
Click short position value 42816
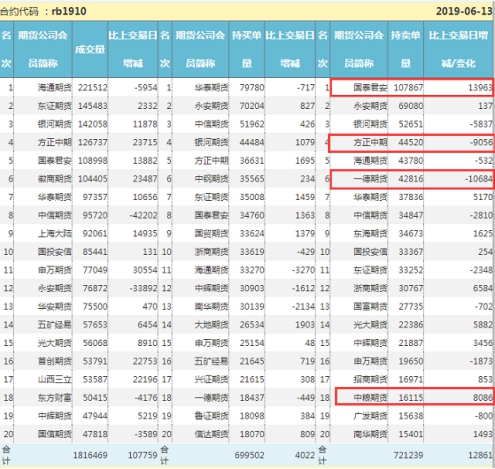pyautogui.click(x=411, y=179)
